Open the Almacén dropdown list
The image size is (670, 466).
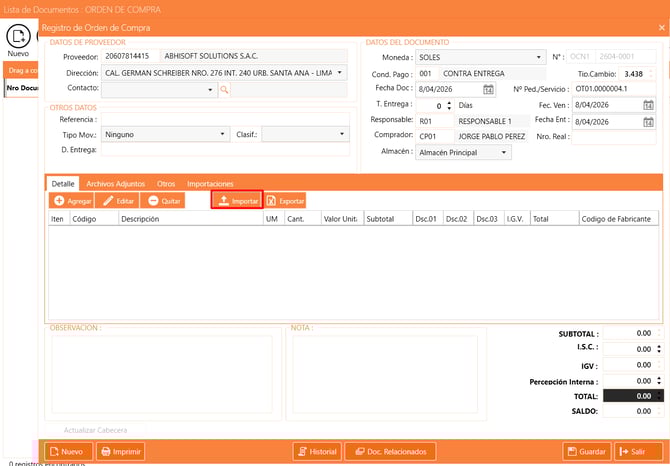click(503, 153)
